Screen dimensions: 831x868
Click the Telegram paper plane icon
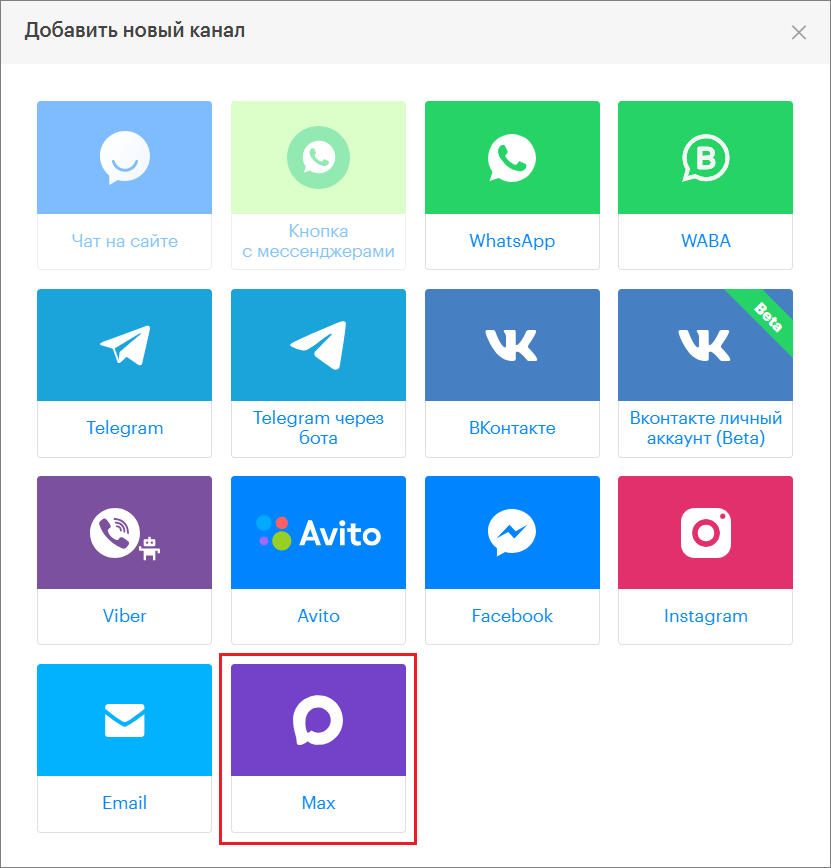[124, 345]
